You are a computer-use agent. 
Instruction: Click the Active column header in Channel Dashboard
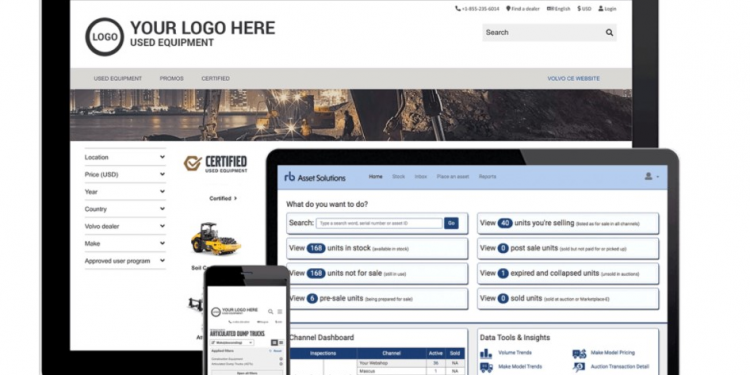(436, 353)
